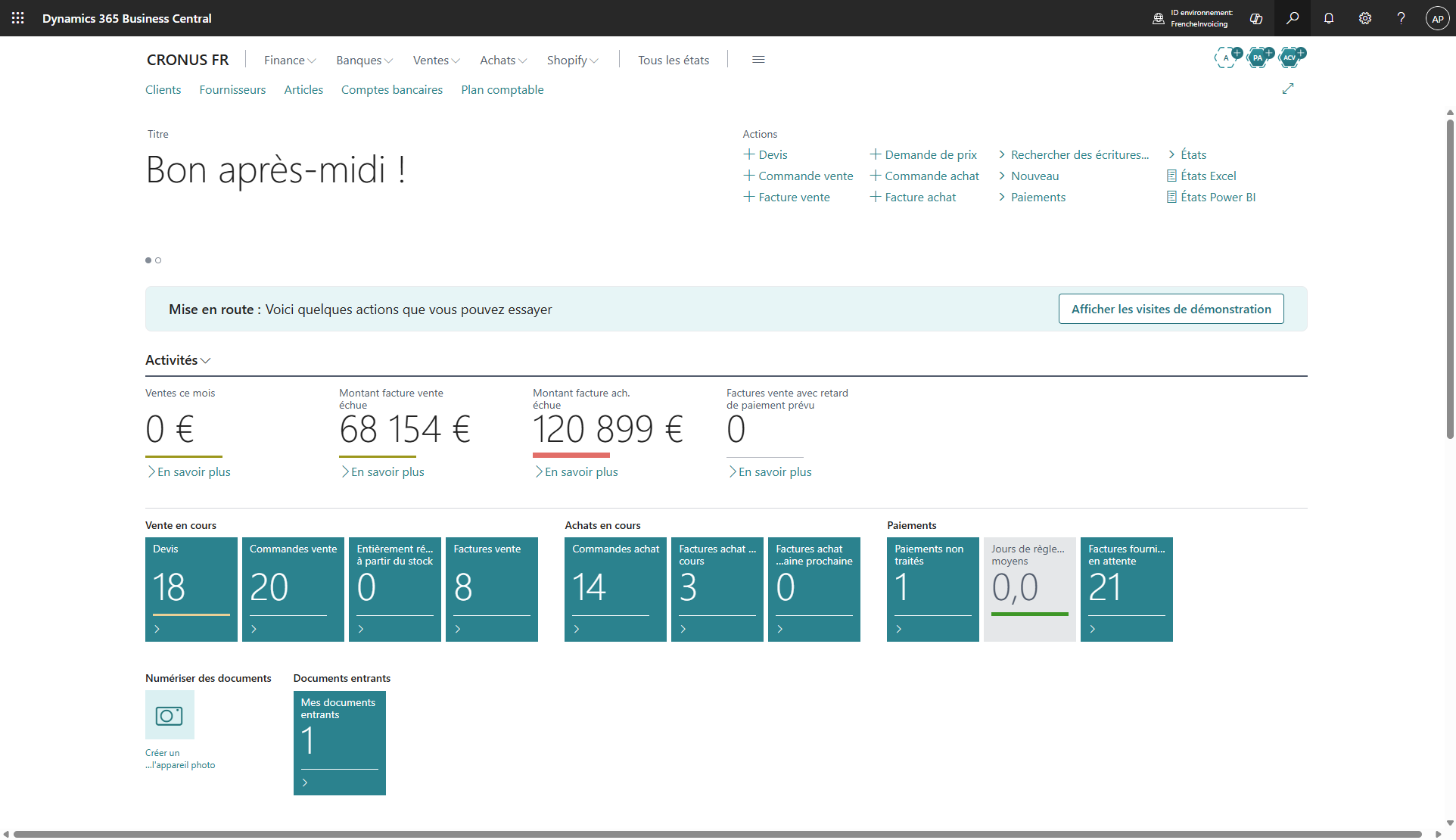Open the Tous les états menu
This screenshot has width=1456, height=840.
tap(674, 60)
